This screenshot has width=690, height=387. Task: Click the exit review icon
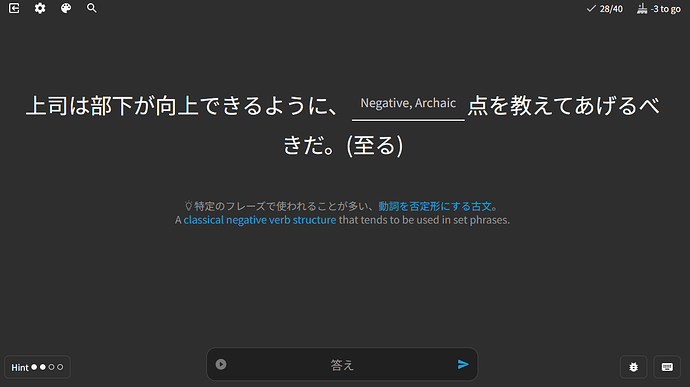(14, 8)
